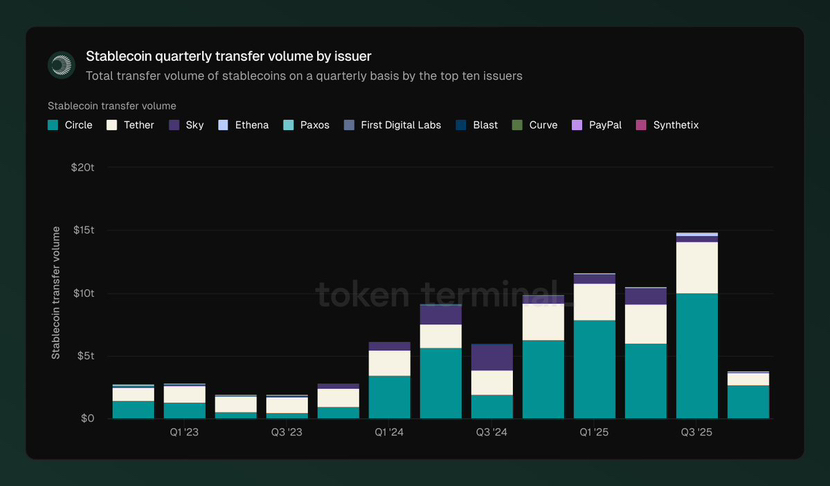Toggle the PayPal legend entry

pos(604,125)
